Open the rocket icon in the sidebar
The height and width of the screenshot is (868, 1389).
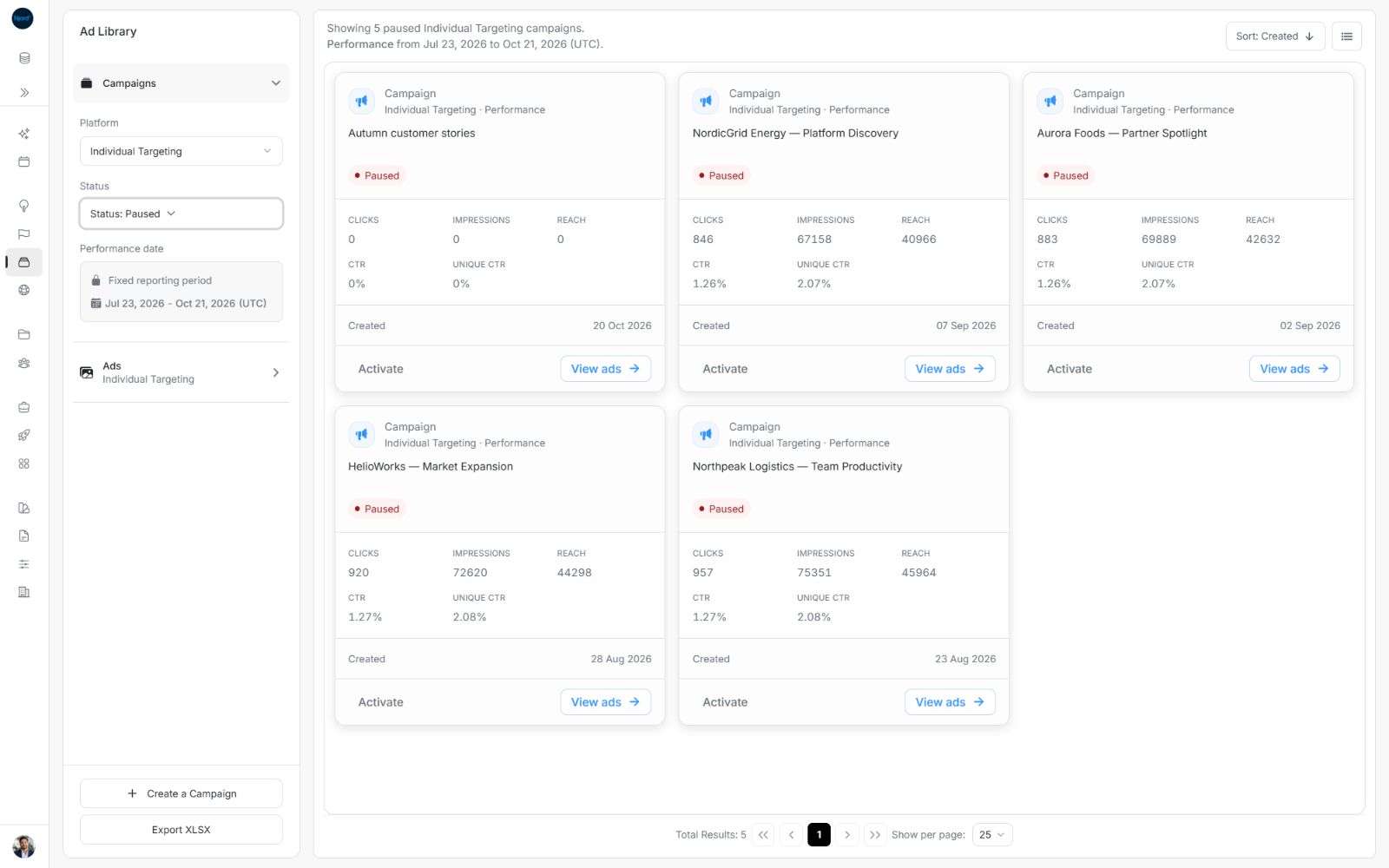tap(24, 435)
